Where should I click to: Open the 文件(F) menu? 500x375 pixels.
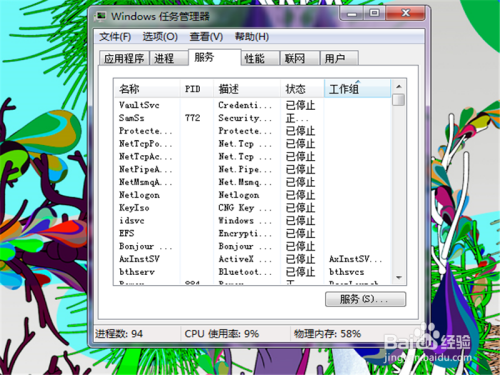coord(115,37)
